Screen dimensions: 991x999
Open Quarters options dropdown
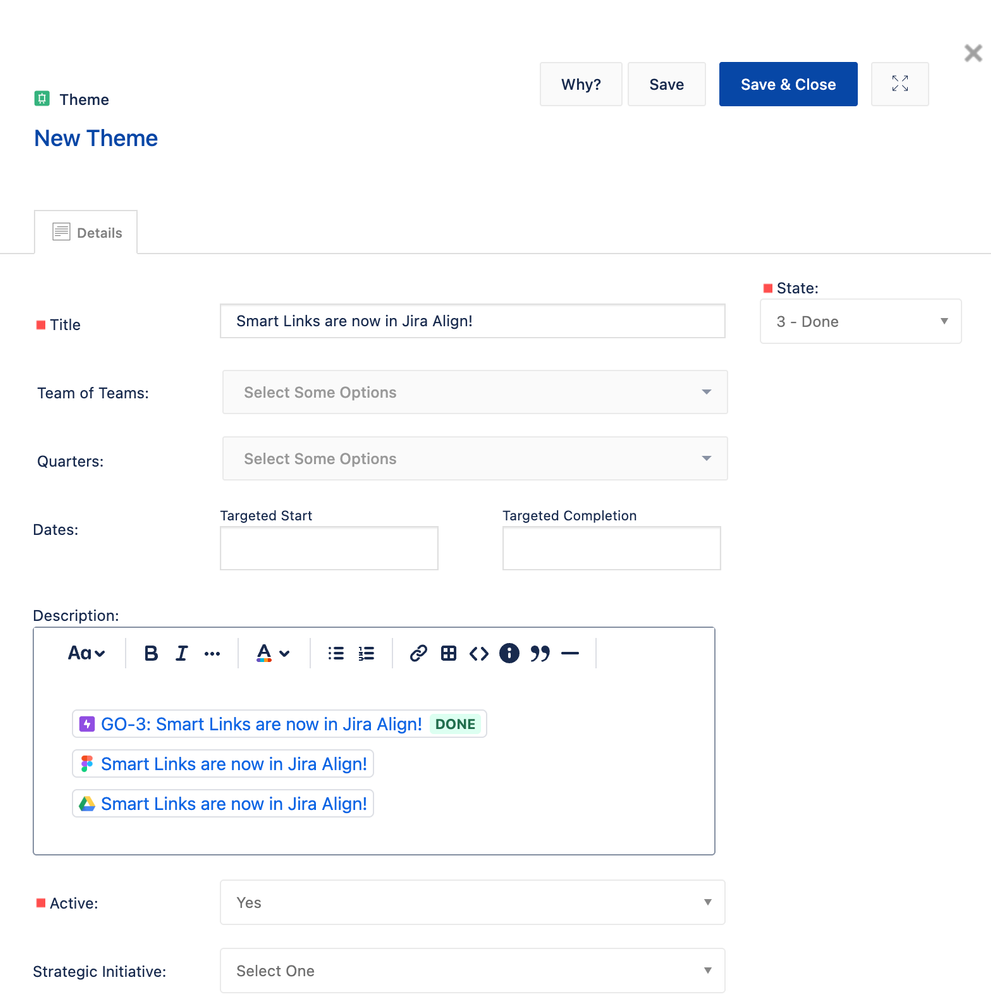tap(475, 459)
